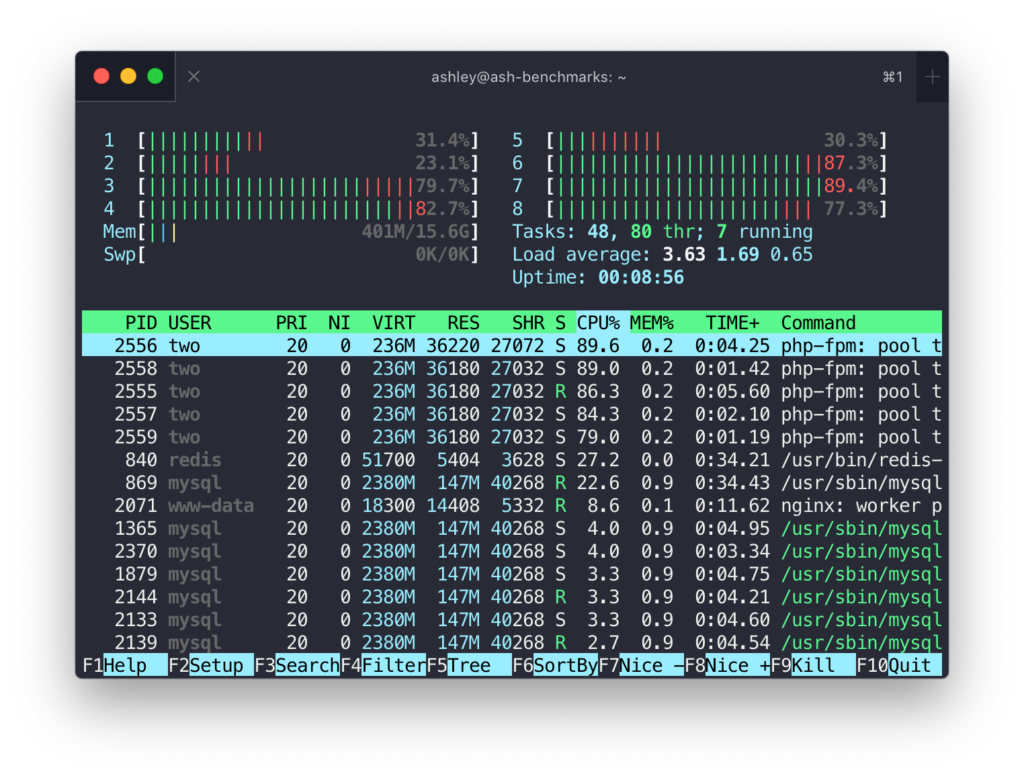
Task: Sort by the USER column header
Action: pyautogui.click(x=190, y=322)
